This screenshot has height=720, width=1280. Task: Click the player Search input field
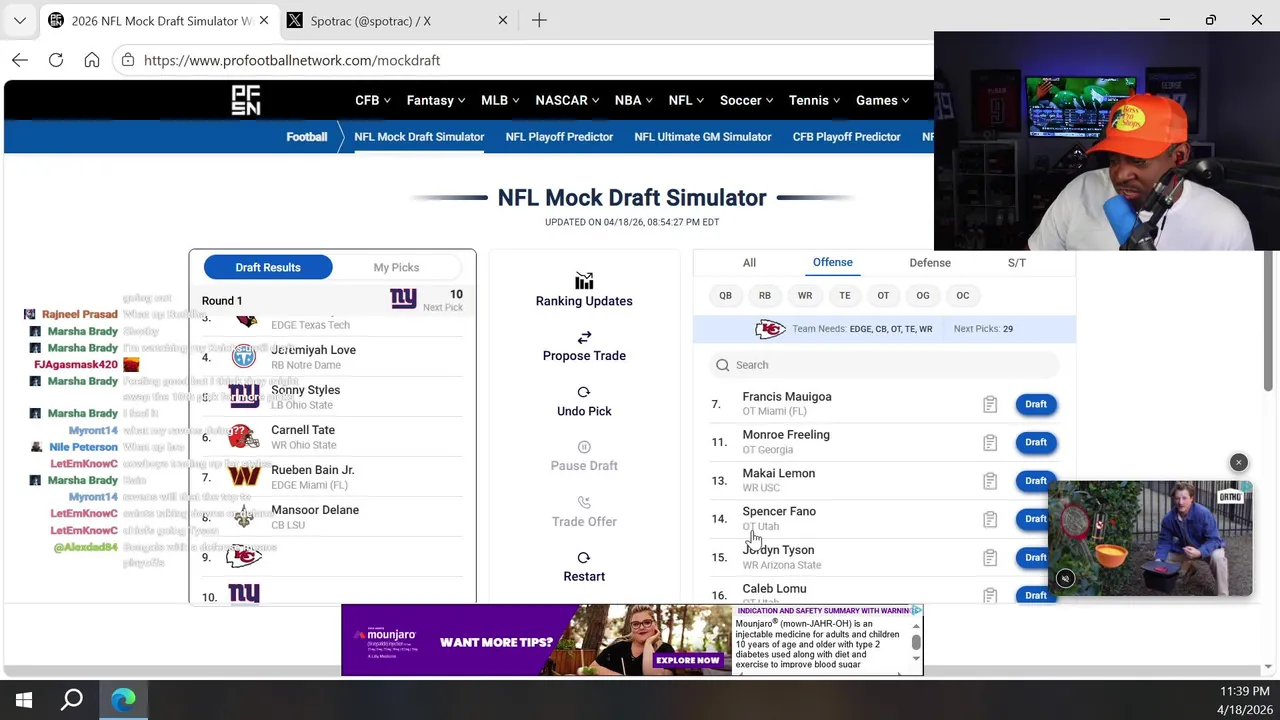(x=885, y=365)
